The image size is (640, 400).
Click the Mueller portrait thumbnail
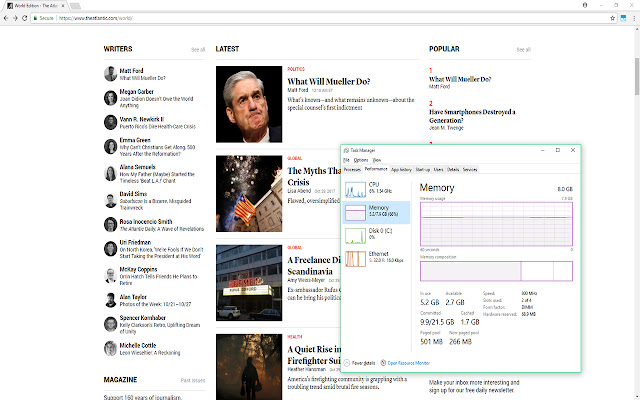tap(249, 104)
